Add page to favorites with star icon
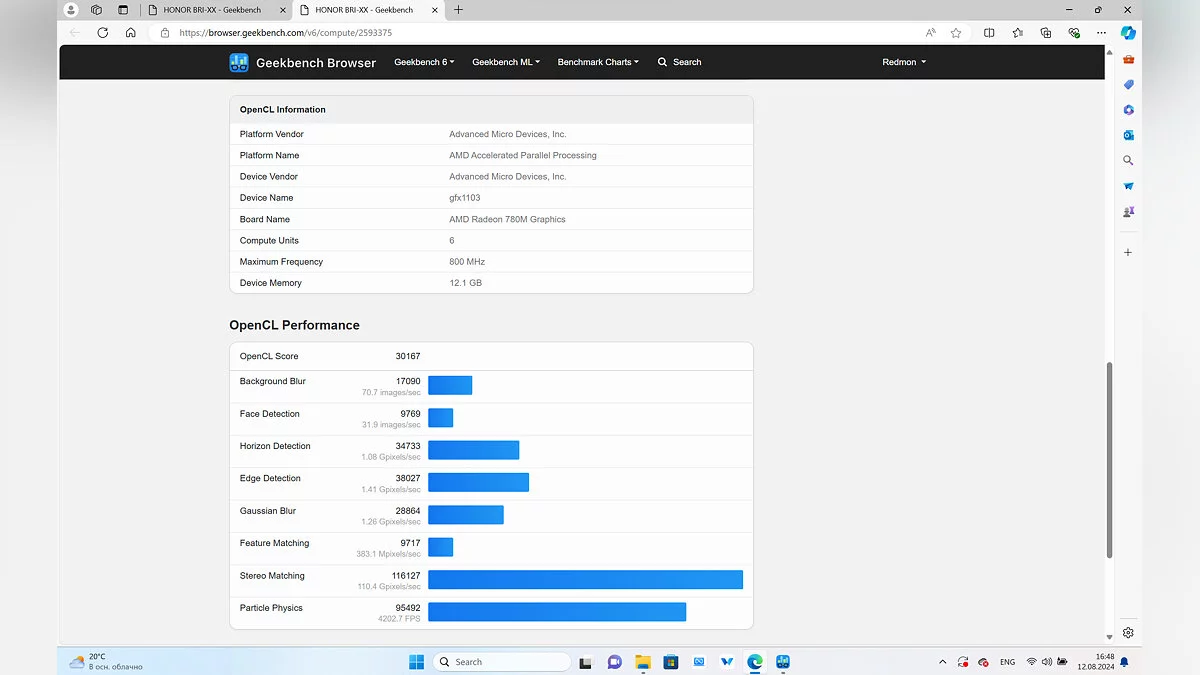The height and width of the screenshot is (675, 1200). (x=956, y=32)
